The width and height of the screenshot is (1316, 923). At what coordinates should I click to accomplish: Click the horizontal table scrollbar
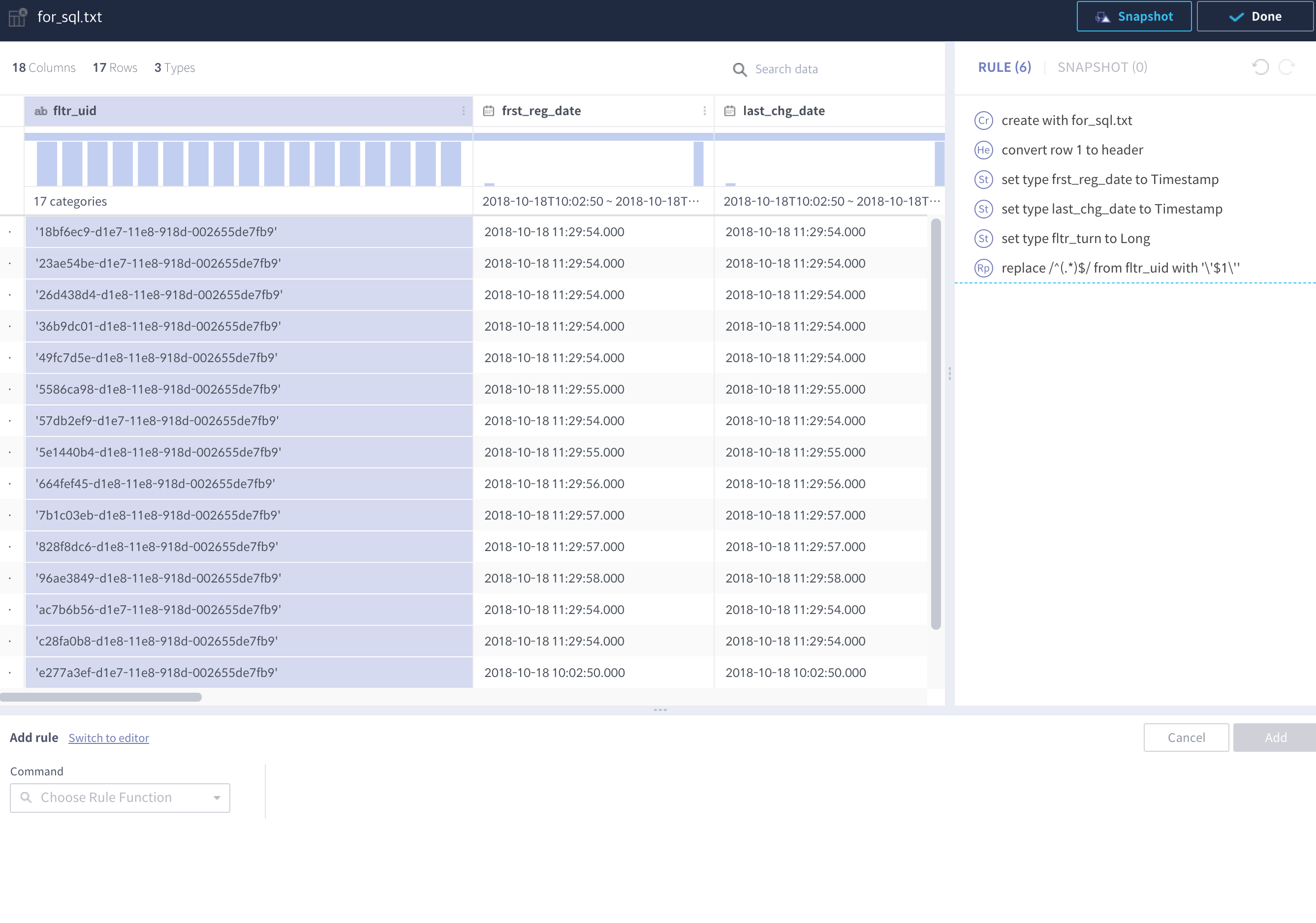(101, 697)
